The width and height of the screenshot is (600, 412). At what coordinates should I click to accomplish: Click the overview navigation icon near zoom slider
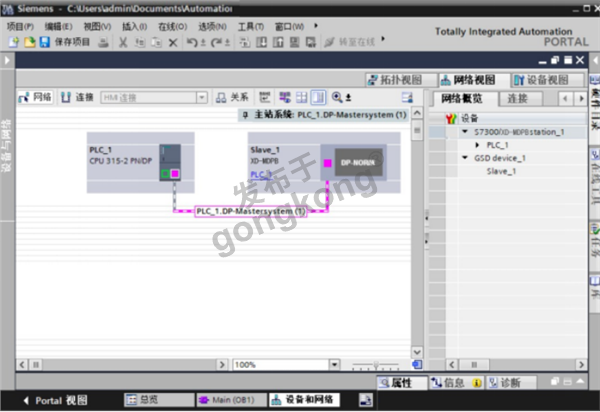pos(417,365)
